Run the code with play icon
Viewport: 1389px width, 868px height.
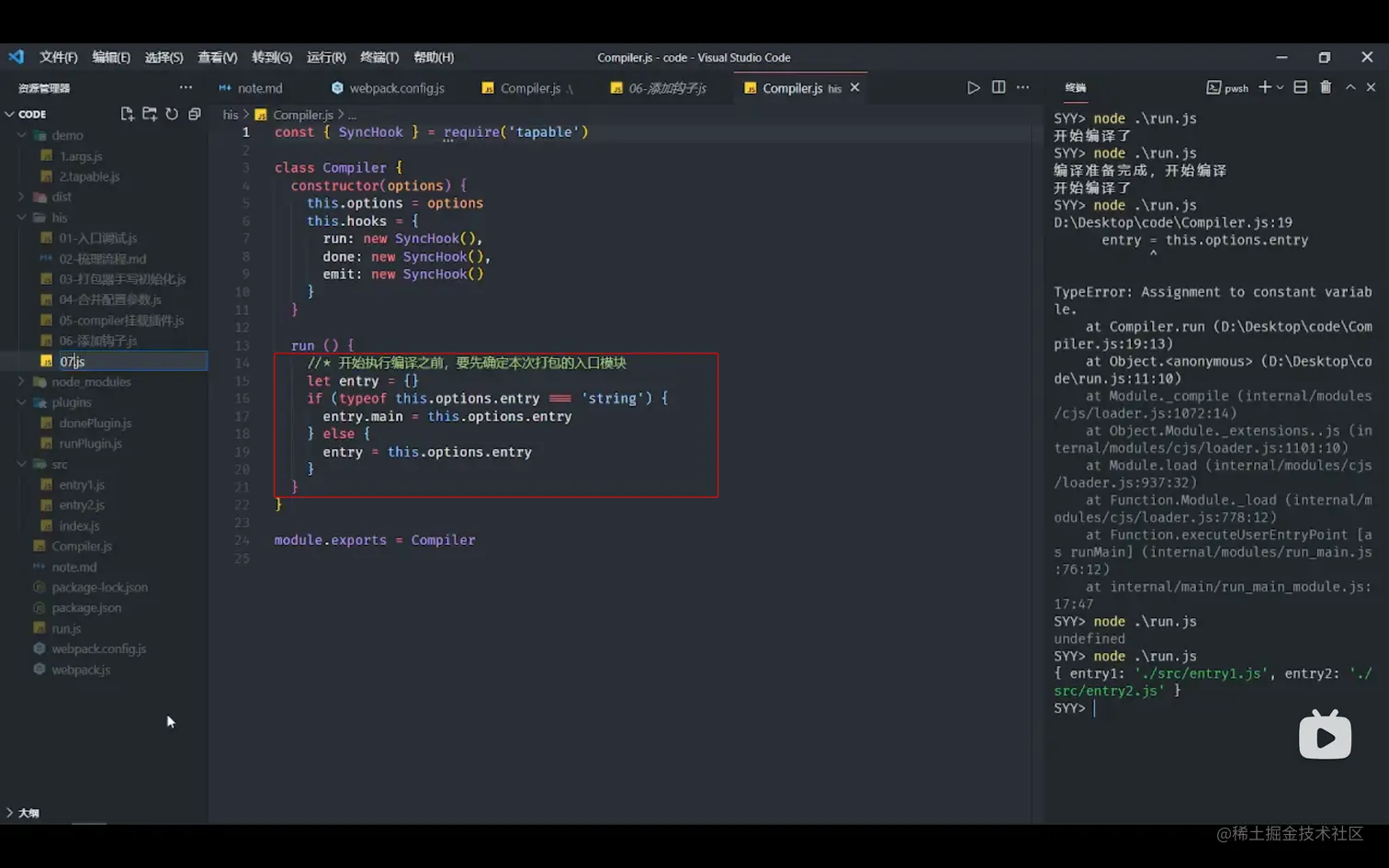tap(973, 87)
